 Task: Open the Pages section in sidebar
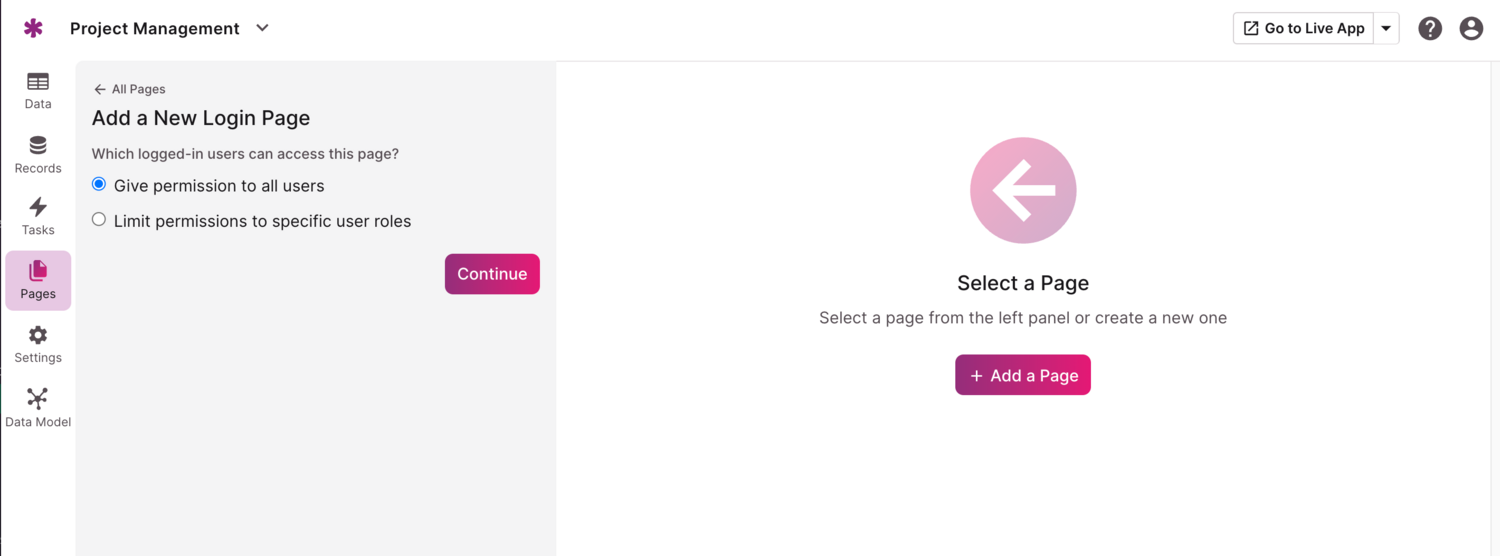pos(38,280)
